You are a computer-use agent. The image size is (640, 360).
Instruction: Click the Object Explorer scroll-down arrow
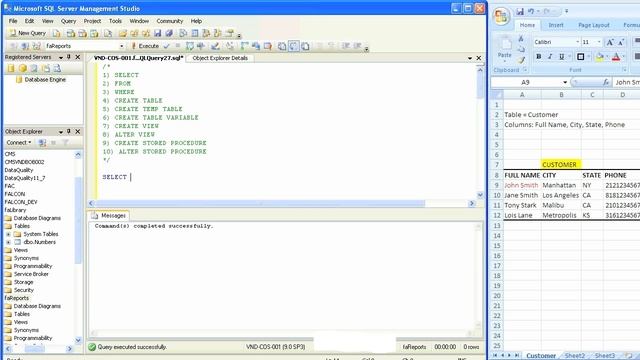(78, 340)
